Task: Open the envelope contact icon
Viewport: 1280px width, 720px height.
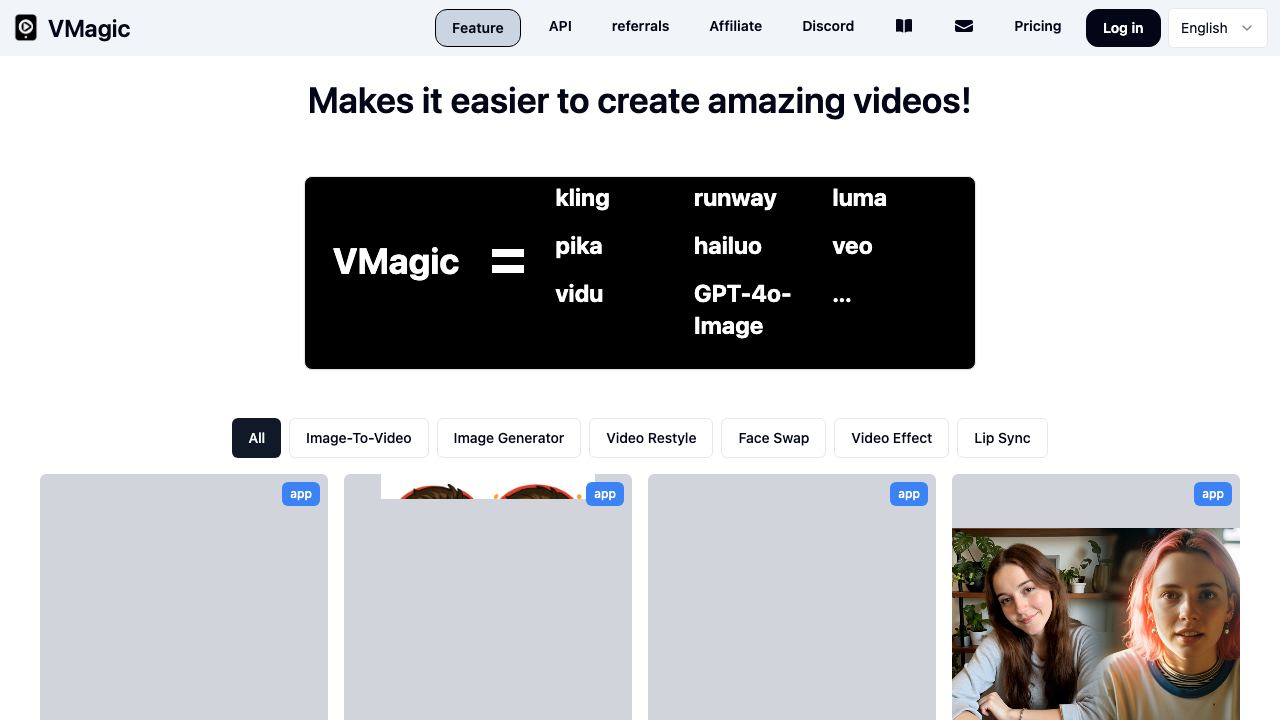Action: [x=964, y=26]
